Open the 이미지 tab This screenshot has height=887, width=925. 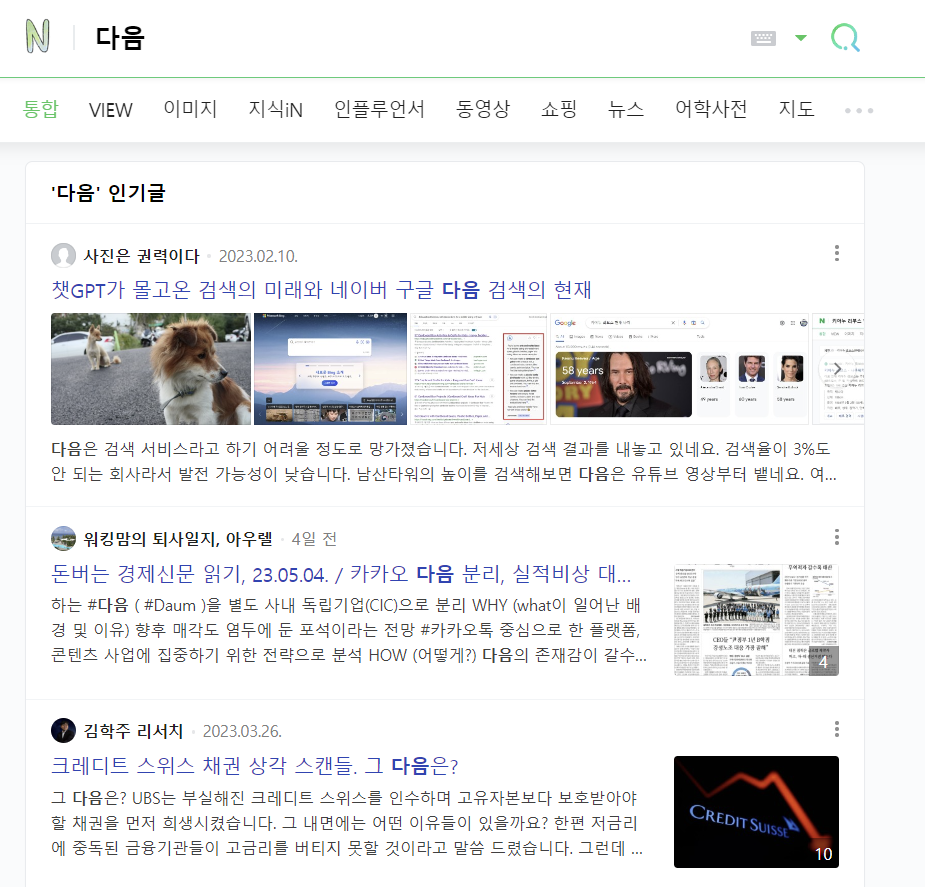[191, 109]
